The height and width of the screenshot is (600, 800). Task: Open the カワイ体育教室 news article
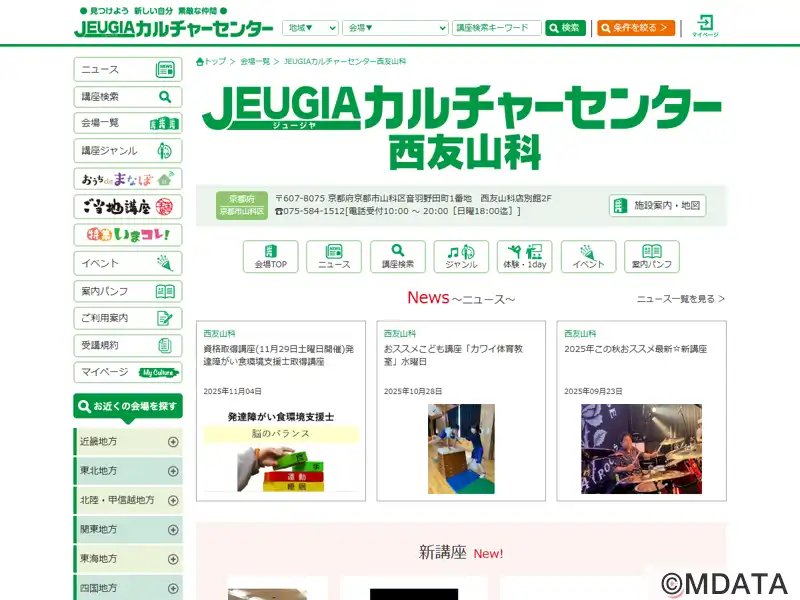click(454, 355)
